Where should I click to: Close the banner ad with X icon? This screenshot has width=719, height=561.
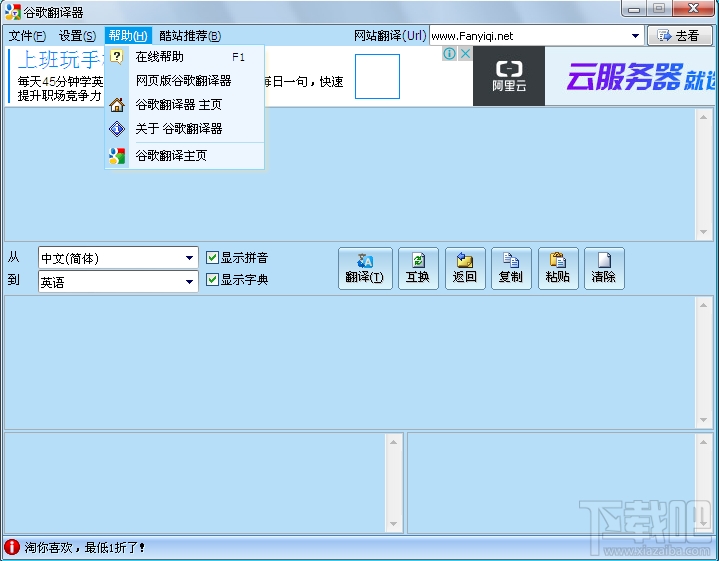coord(465,54)
